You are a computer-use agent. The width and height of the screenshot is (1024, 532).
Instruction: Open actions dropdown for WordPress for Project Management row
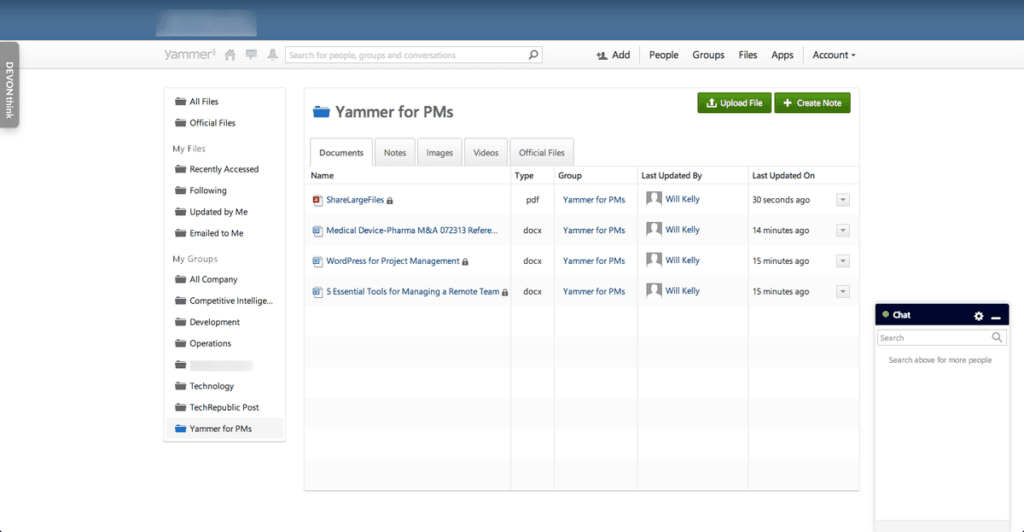842,261
